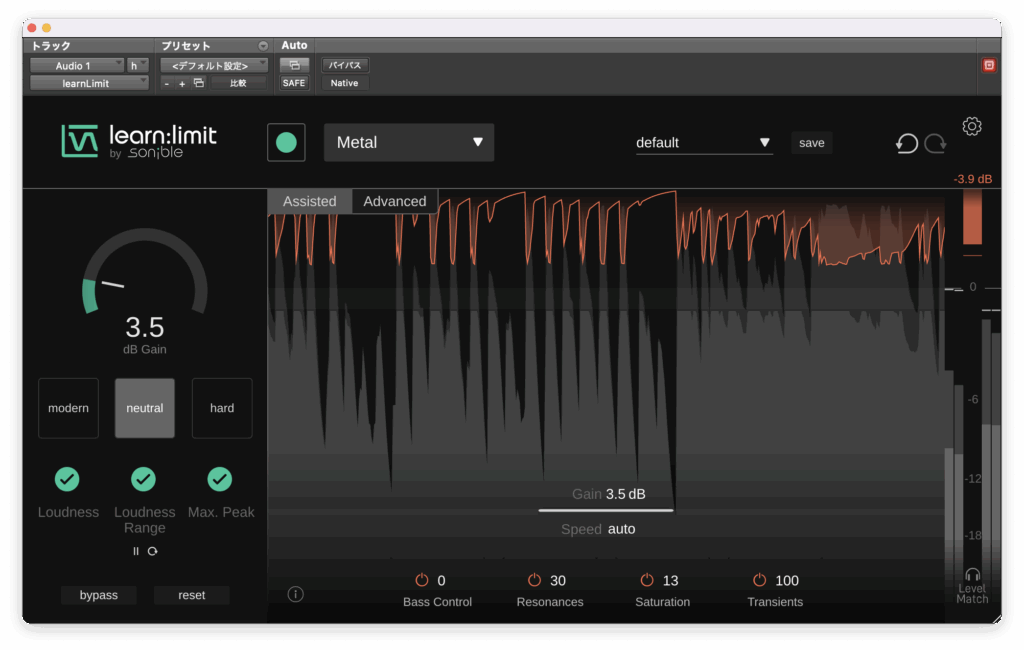Select previous preset with minus button

pyautogui.click(x=167, y=84)
